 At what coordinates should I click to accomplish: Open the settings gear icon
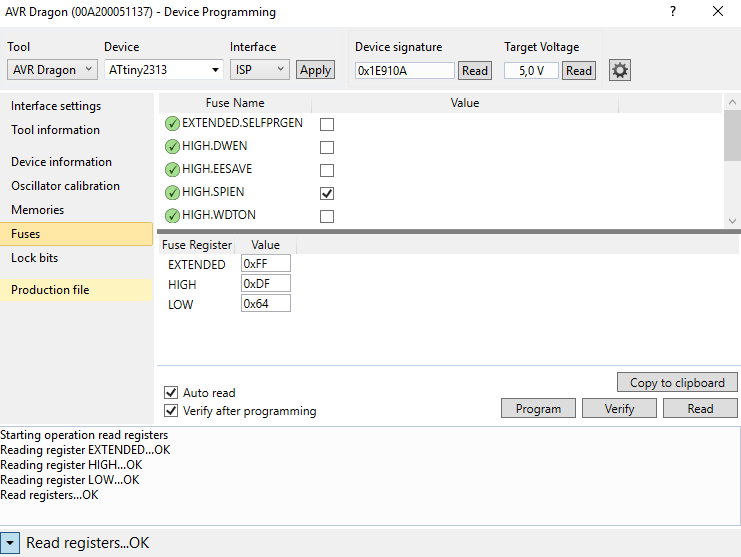tap(620, 71)
